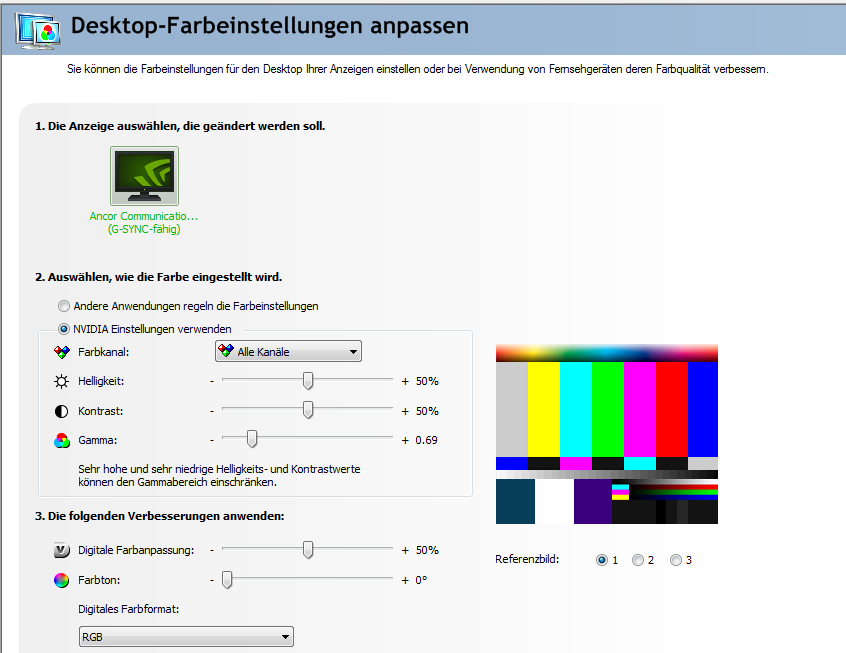Select Andere Anwendungen regeln die Farbeinstellungen
Screen dimensions: 846x653
64,306
